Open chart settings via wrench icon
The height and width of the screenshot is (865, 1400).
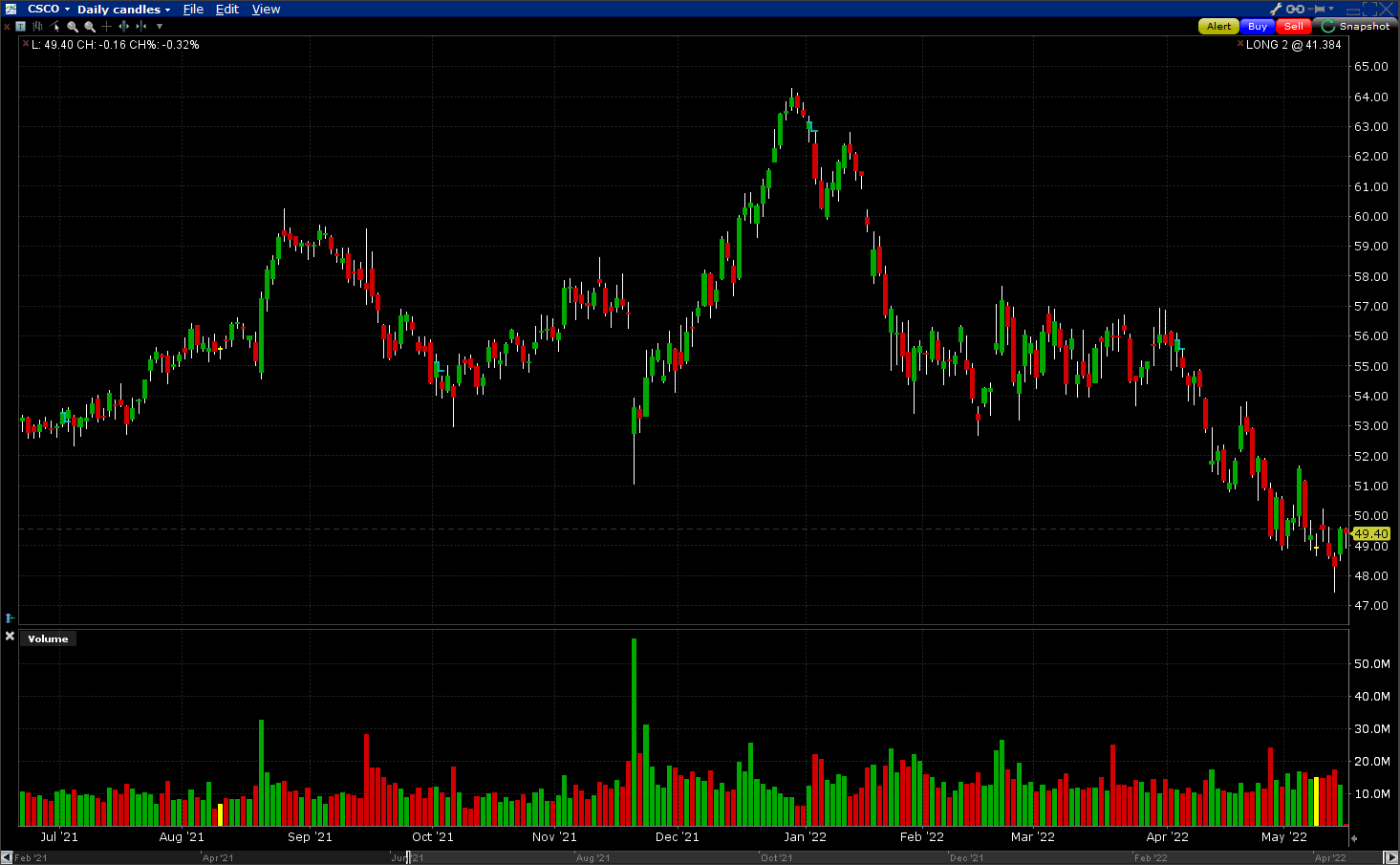point(1276,9)
